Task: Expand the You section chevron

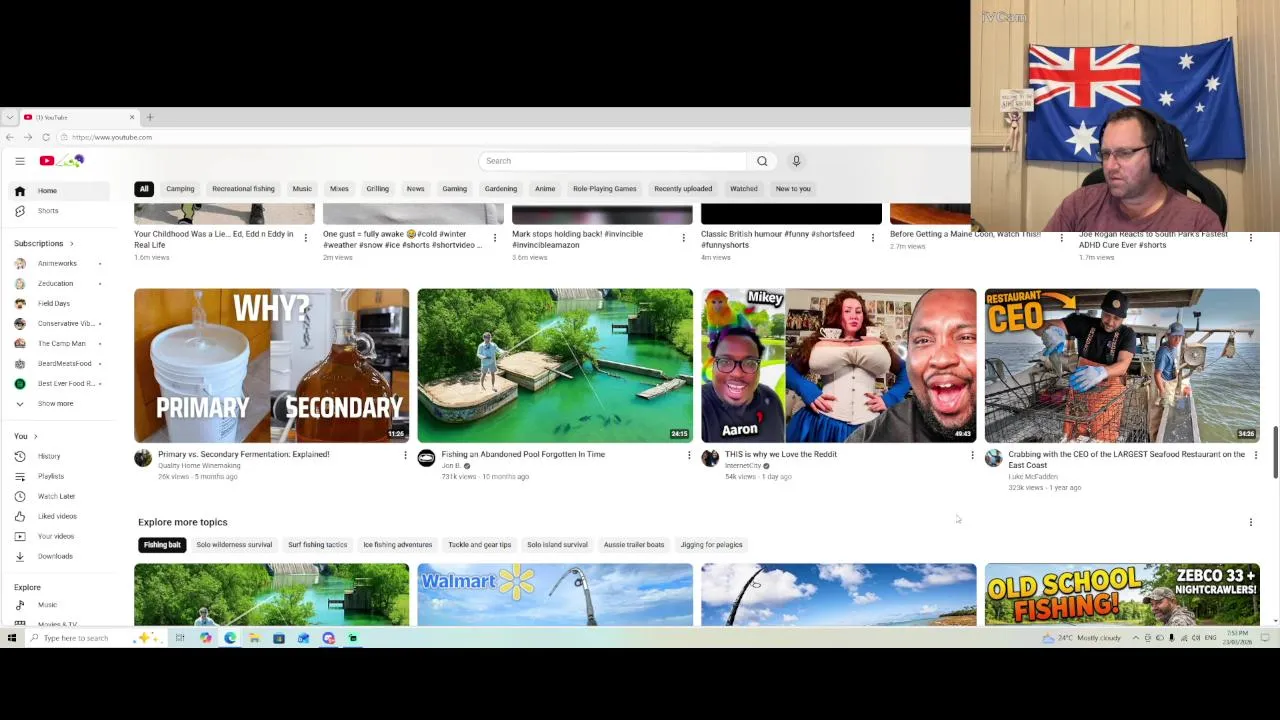Action: [35, 436]
